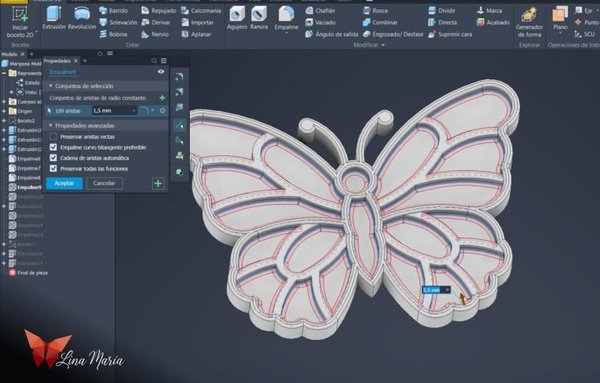Collapse Propiedades avanzadas section
This screenshot has width=600, height=383.
(x=51, y=125)
